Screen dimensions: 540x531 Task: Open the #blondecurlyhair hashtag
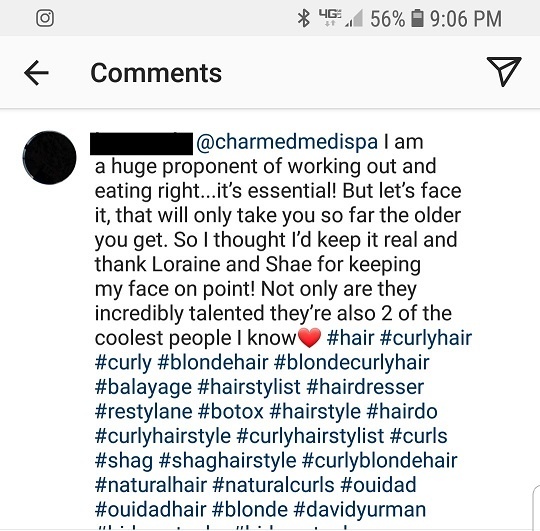[x=352, y=363]
